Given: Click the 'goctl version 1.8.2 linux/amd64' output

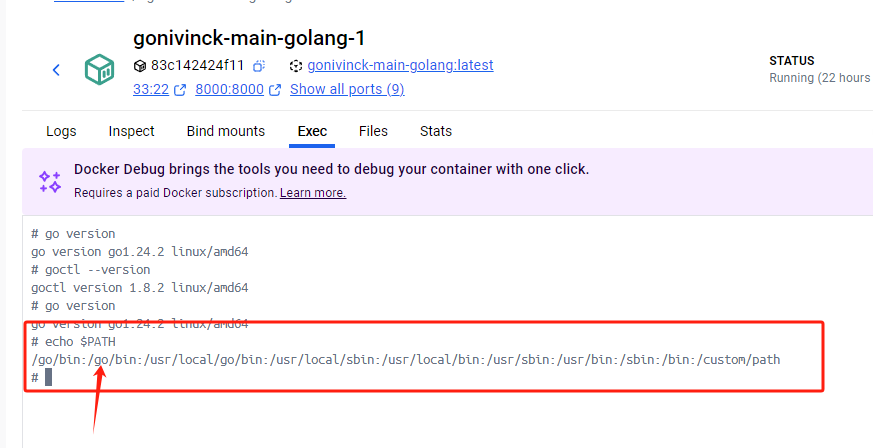Looking at the screenshot, I should 140,288.
